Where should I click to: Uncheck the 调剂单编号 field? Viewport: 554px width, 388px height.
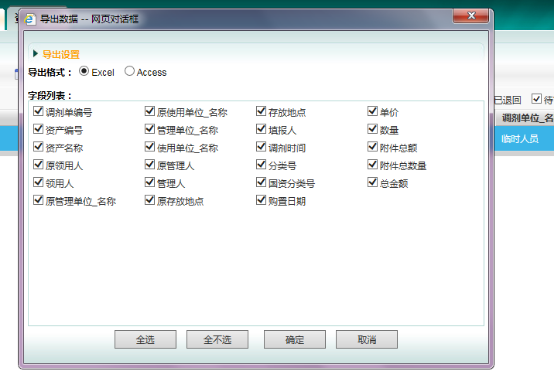tap(38, 111)
